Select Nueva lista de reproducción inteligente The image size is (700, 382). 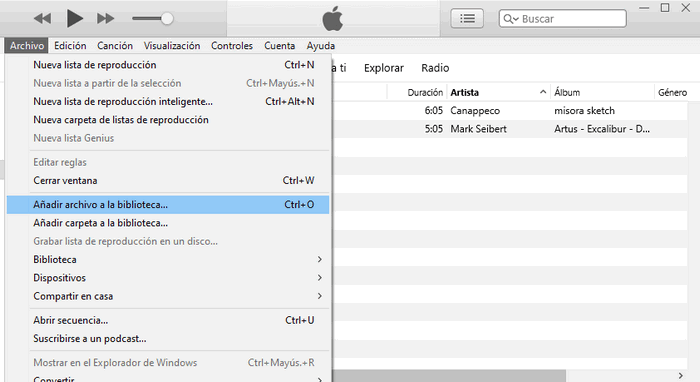(x=168, y=102)
